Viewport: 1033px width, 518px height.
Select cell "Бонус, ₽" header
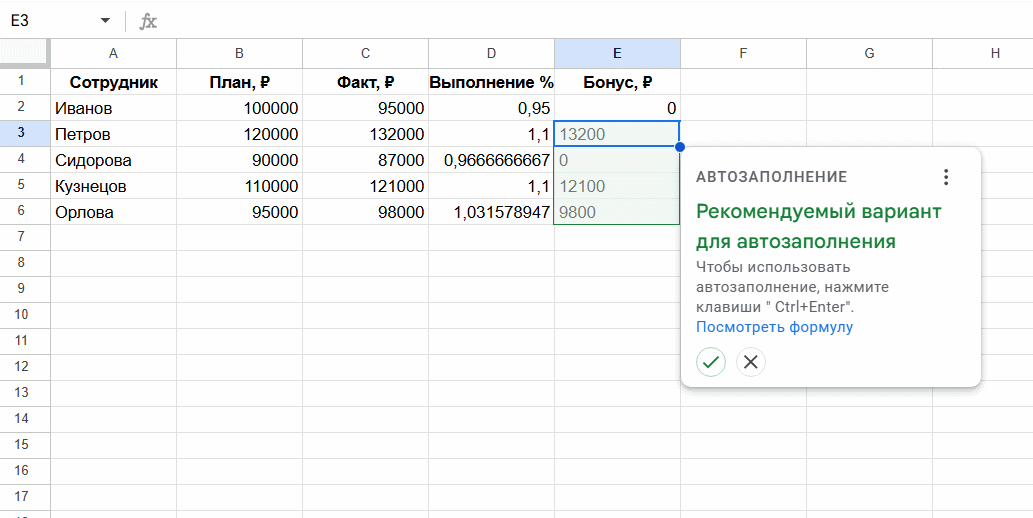point(617,82)
